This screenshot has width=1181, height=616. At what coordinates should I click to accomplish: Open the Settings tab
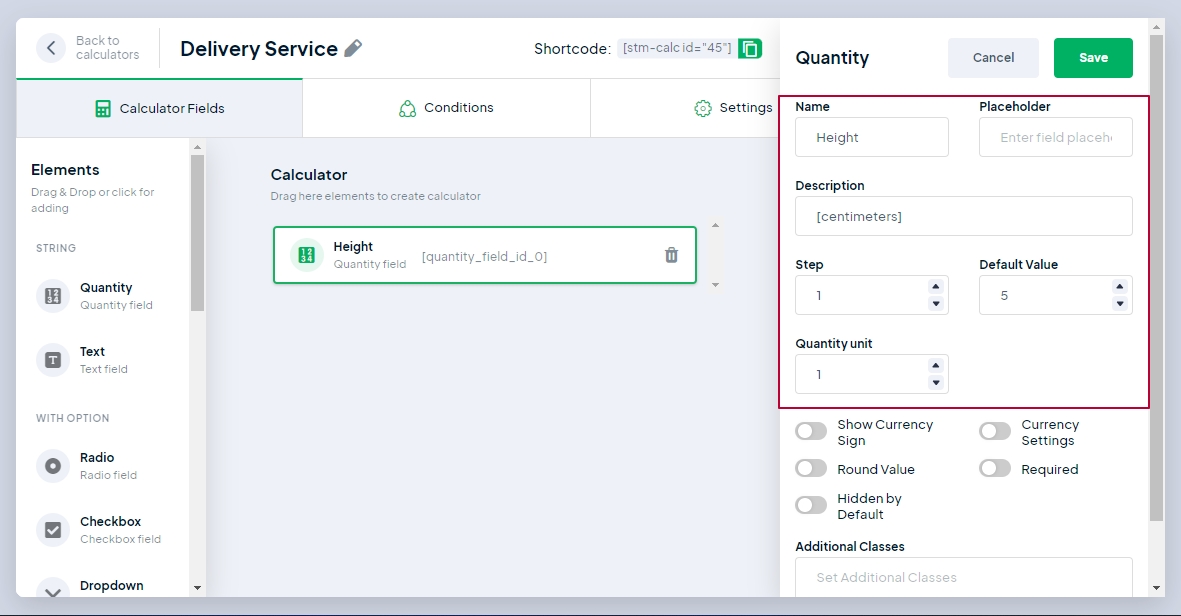tap(734, 108)
